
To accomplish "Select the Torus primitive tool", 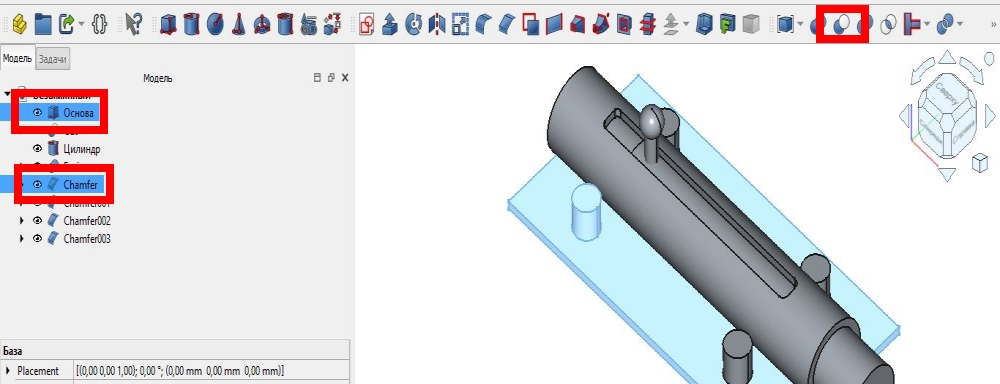I will pos(261,25).
